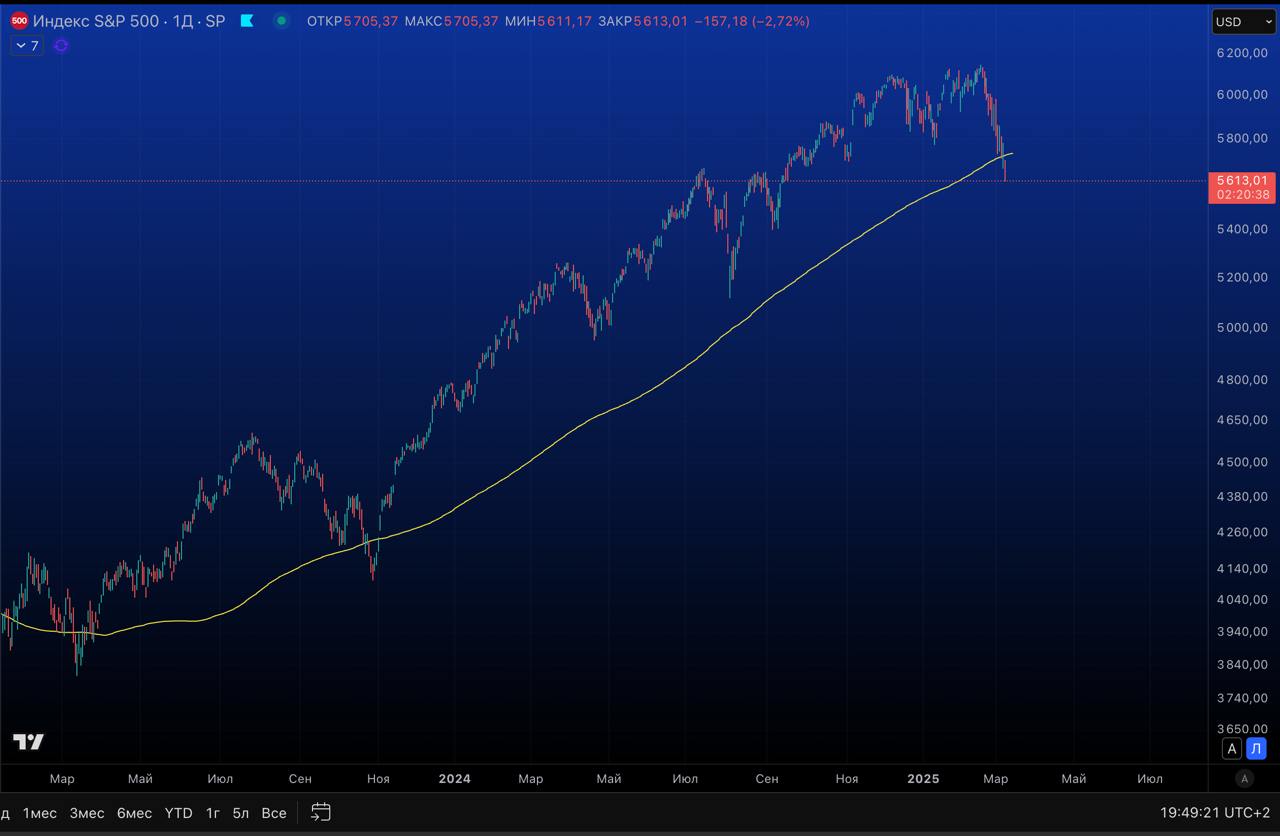Click the 19:49:21 UTC+2 timezone clock
This screenshot has width=1280, height=836.
coord(1213,813)
